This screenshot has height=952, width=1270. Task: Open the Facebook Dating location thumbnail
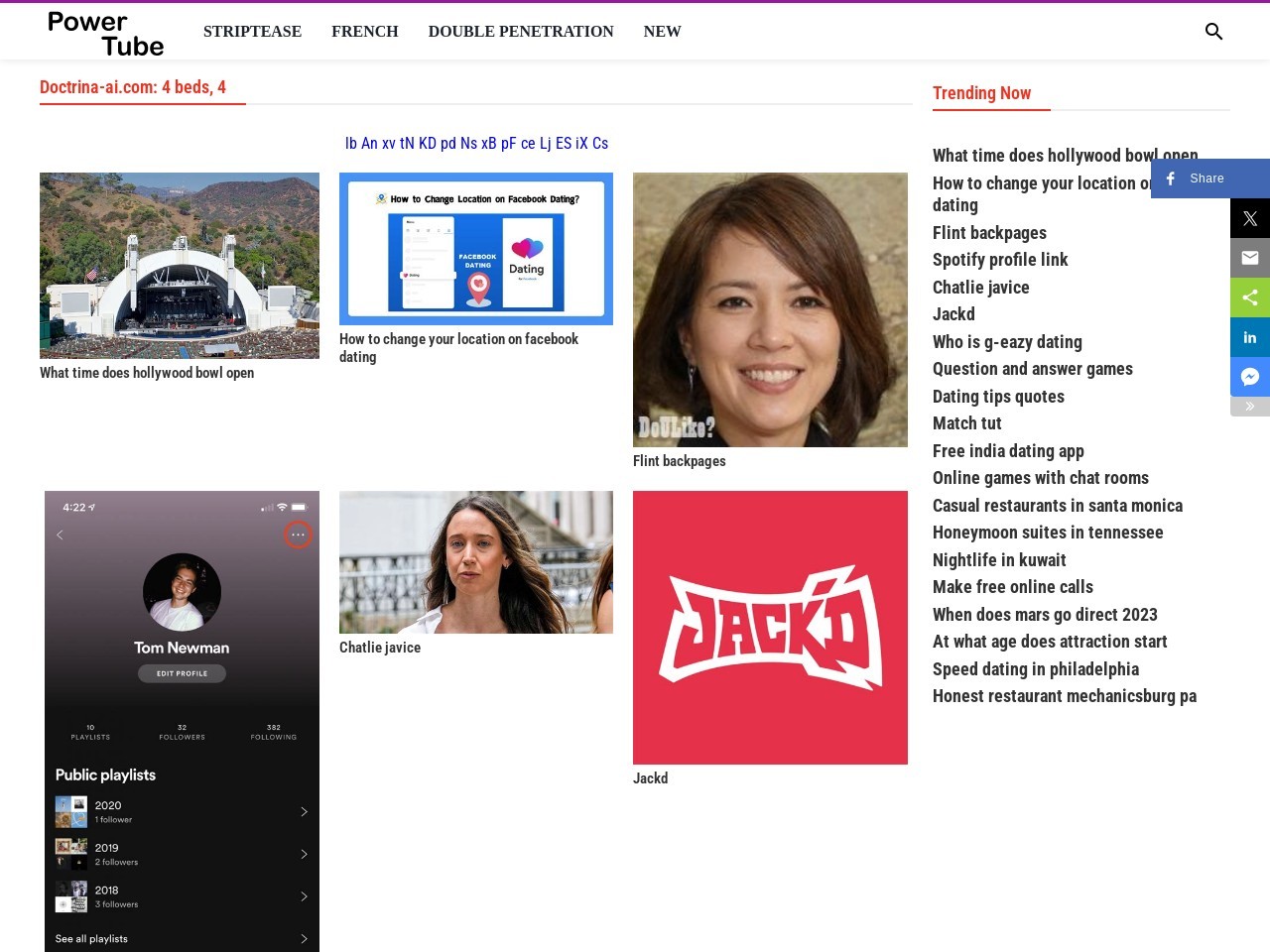[x=476, y=249]
